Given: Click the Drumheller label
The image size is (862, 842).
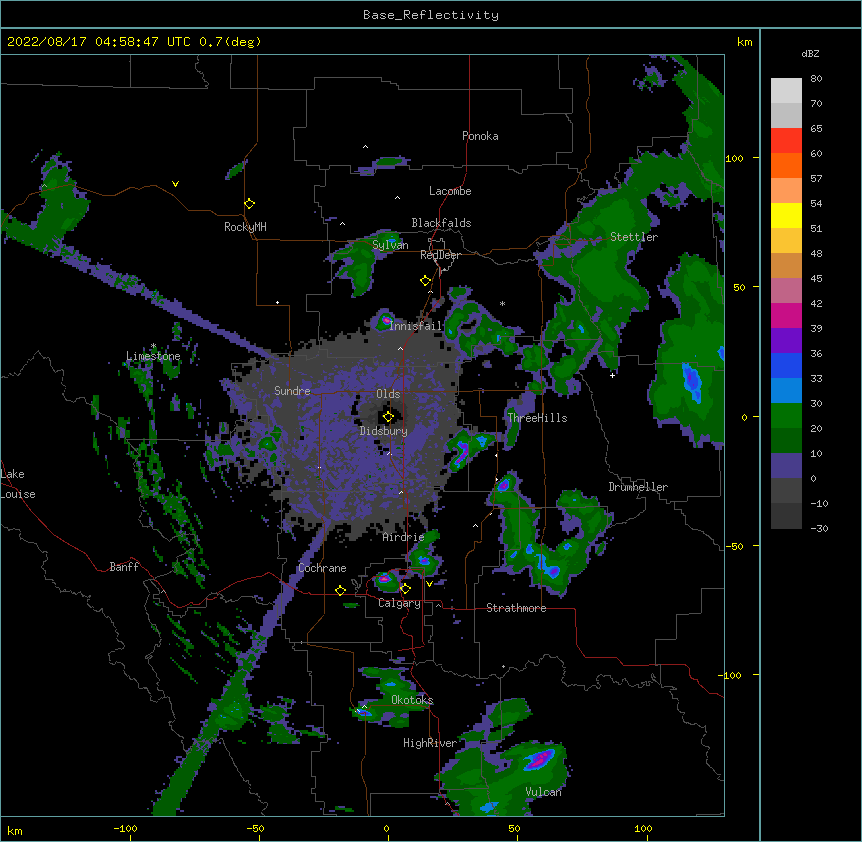Looking at the screenshot, I should pos(638,487).
